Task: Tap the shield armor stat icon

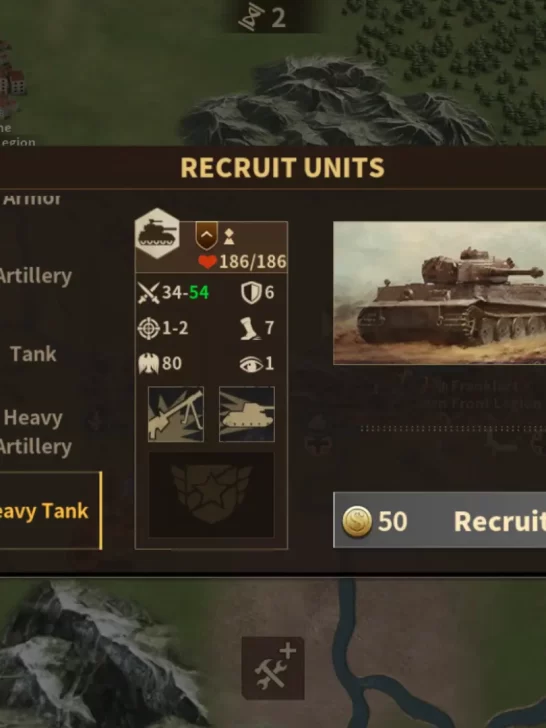Action: pos(251,292)
